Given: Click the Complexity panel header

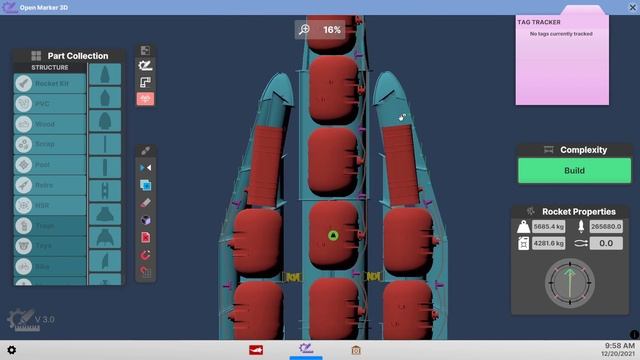Looking at the screenshot, I should 575,150.
